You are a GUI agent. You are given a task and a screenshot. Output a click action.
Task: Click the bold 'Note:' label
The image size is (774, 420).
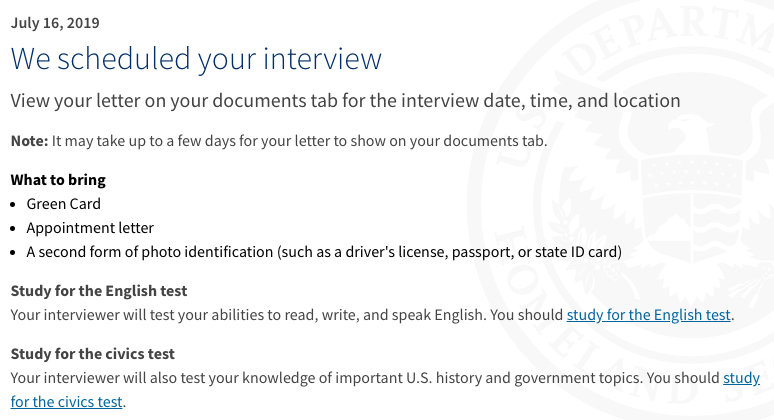pyautogui.click(x=30, y=141)
